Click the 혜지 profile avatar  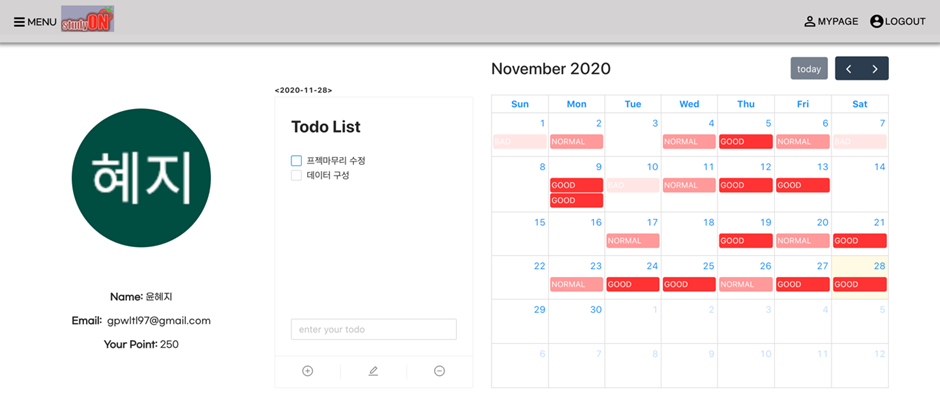(142, 177)
